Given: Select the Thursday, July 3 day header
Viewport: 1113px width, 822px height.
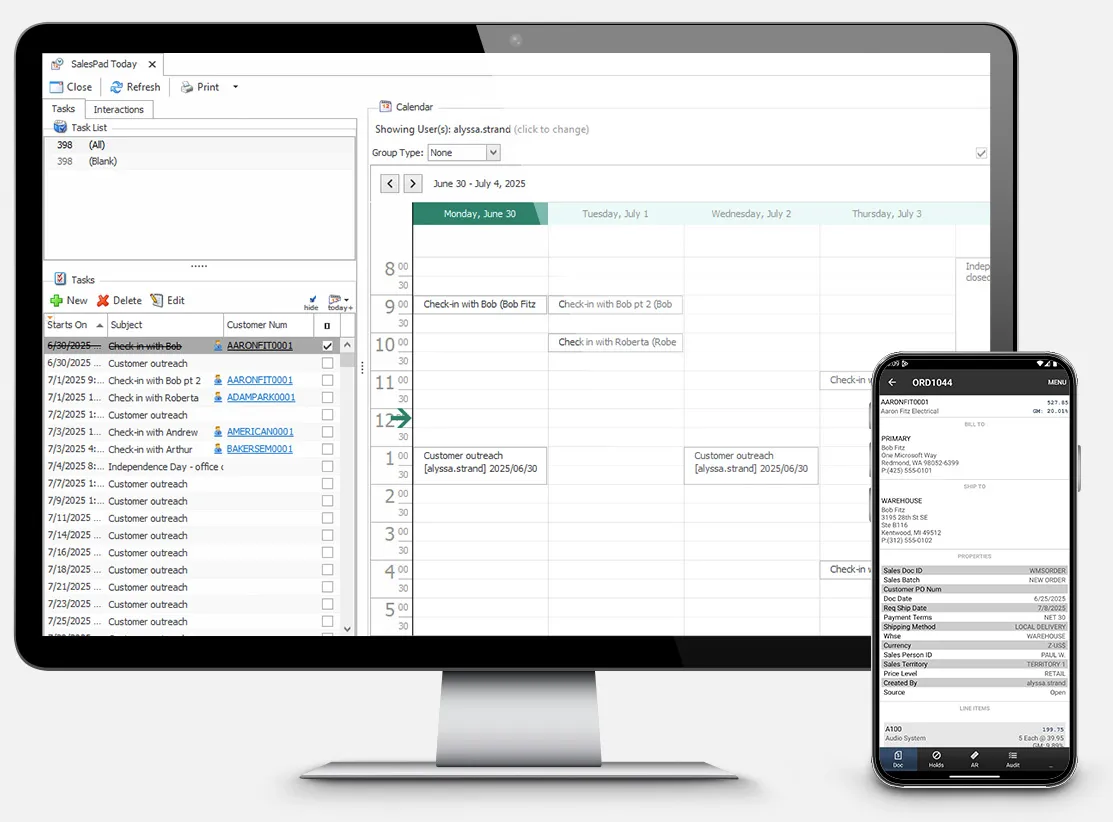Looking at the screenshot, I should pyautogui.click(x=887, y=214).
